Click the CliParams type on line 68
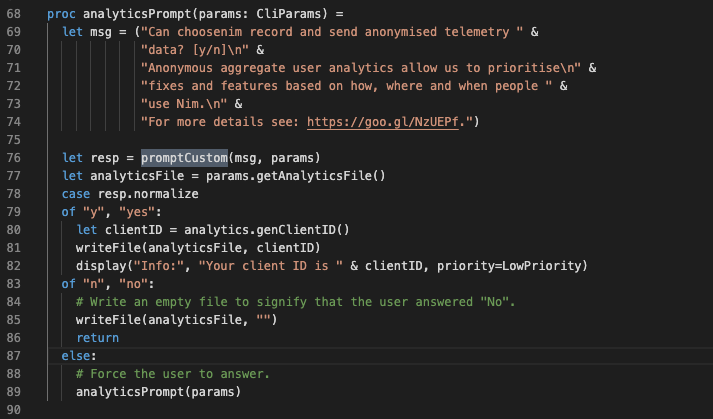The image size is (713, 419). 289,14
